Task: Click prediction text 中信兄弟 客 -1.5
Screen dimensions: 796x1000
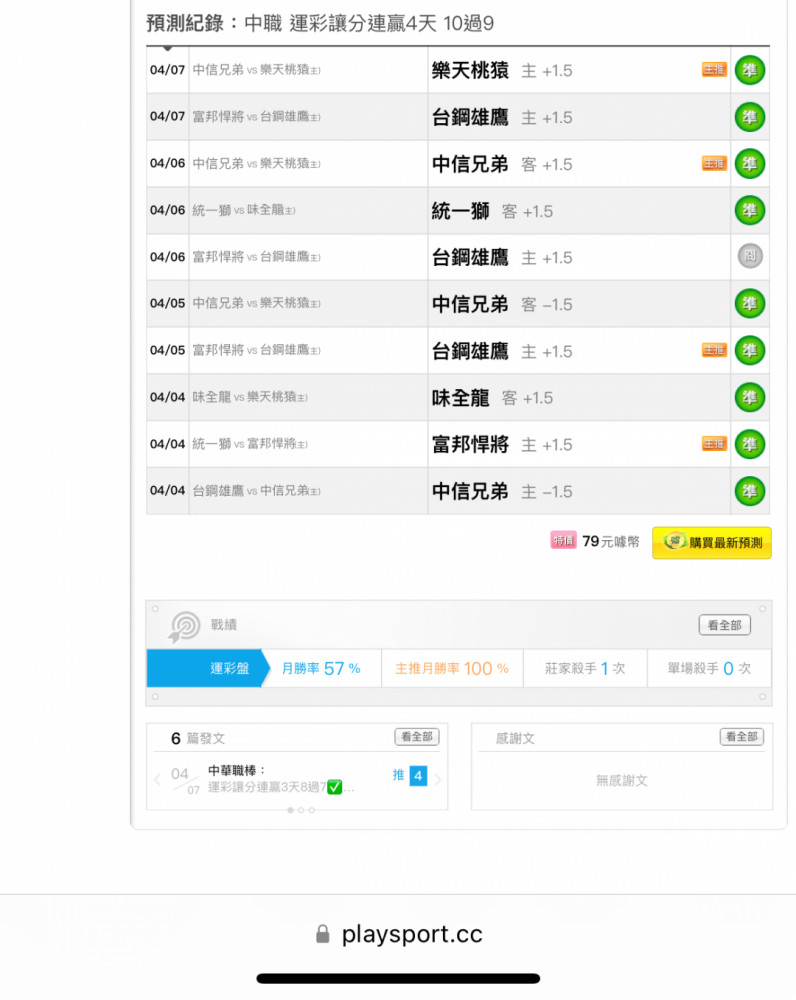Action: 502,304
